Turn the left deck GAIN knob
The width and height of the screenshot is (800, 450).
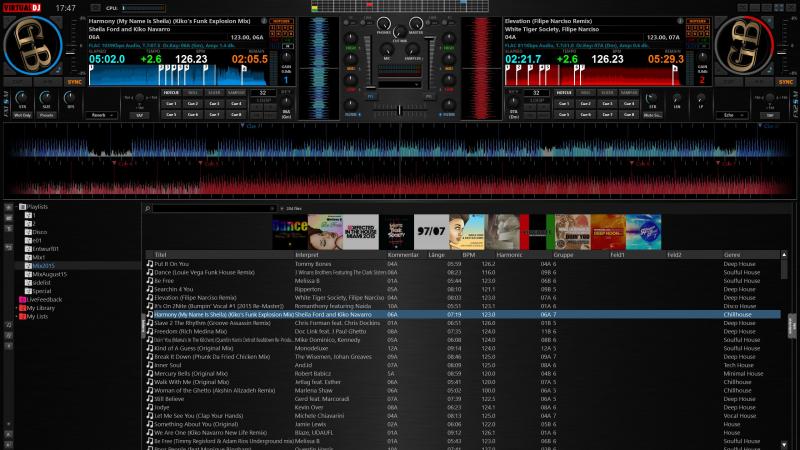click(x=286, y=57)
